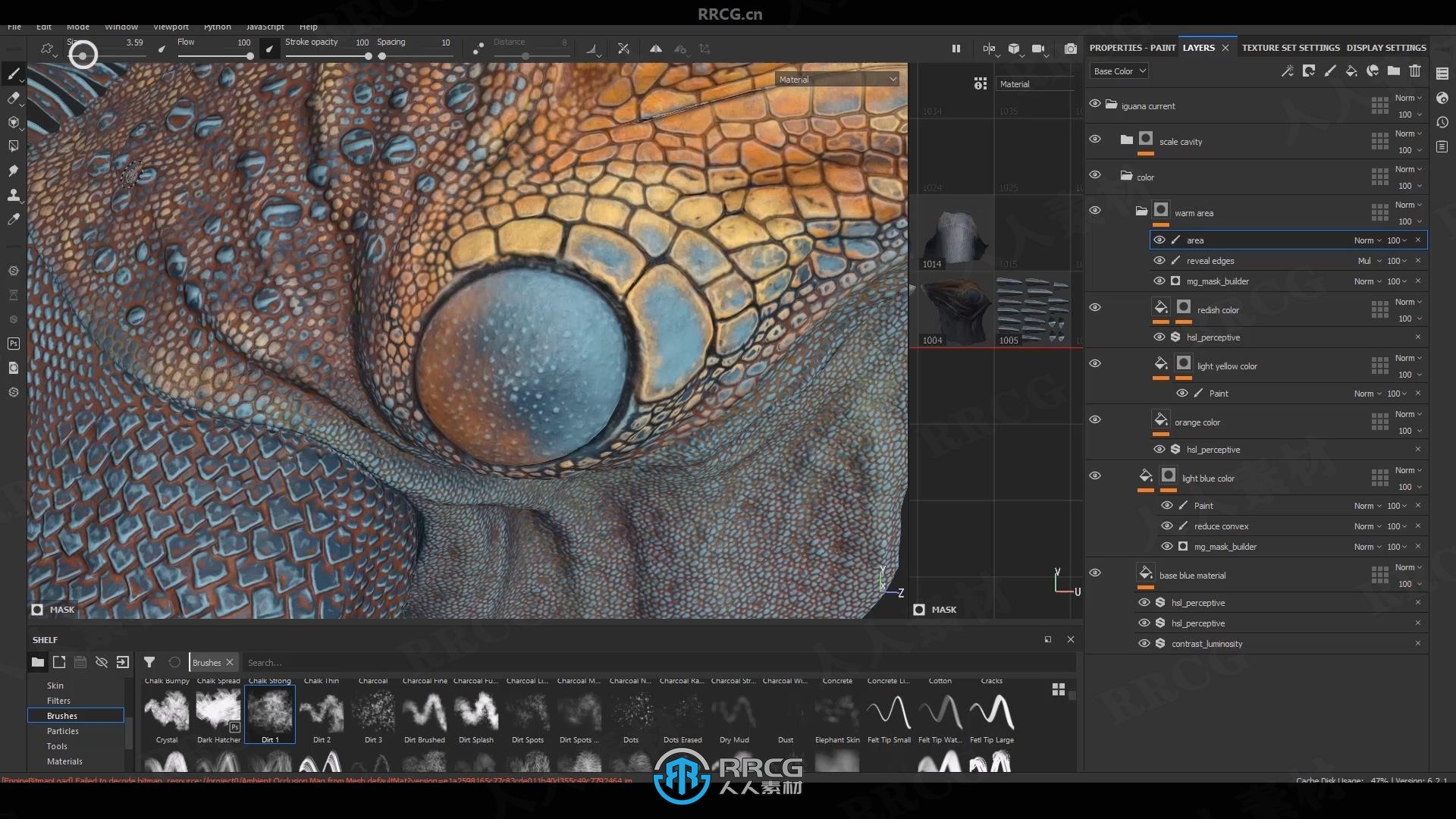The width and height of the screenshot is (1456, 819).
Task: Click the shelf filter funnel icon
Action: 149,662
